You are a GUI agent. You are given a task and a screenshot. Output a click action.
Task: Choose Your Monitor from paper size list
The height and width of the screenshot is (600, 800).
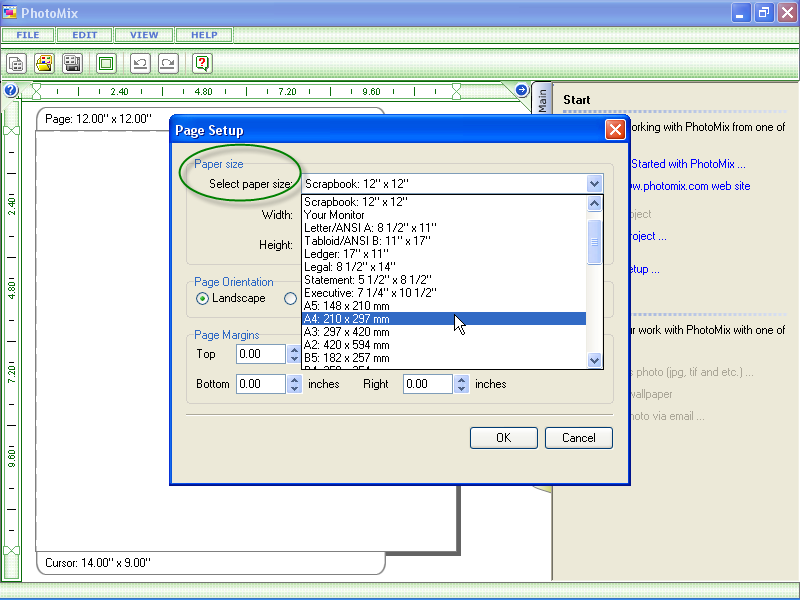pos(444,215)
